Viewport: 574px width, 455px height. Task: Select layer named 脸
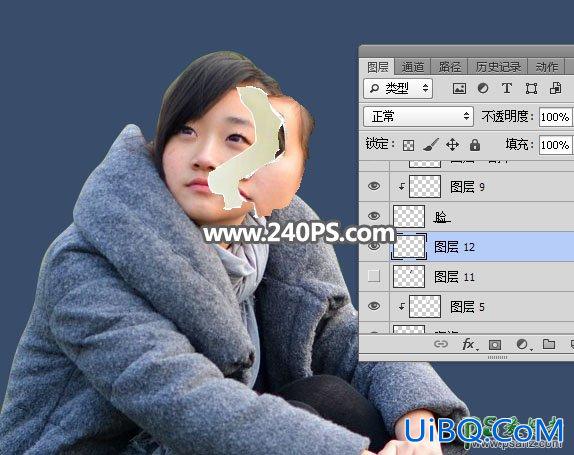point(441,216)
